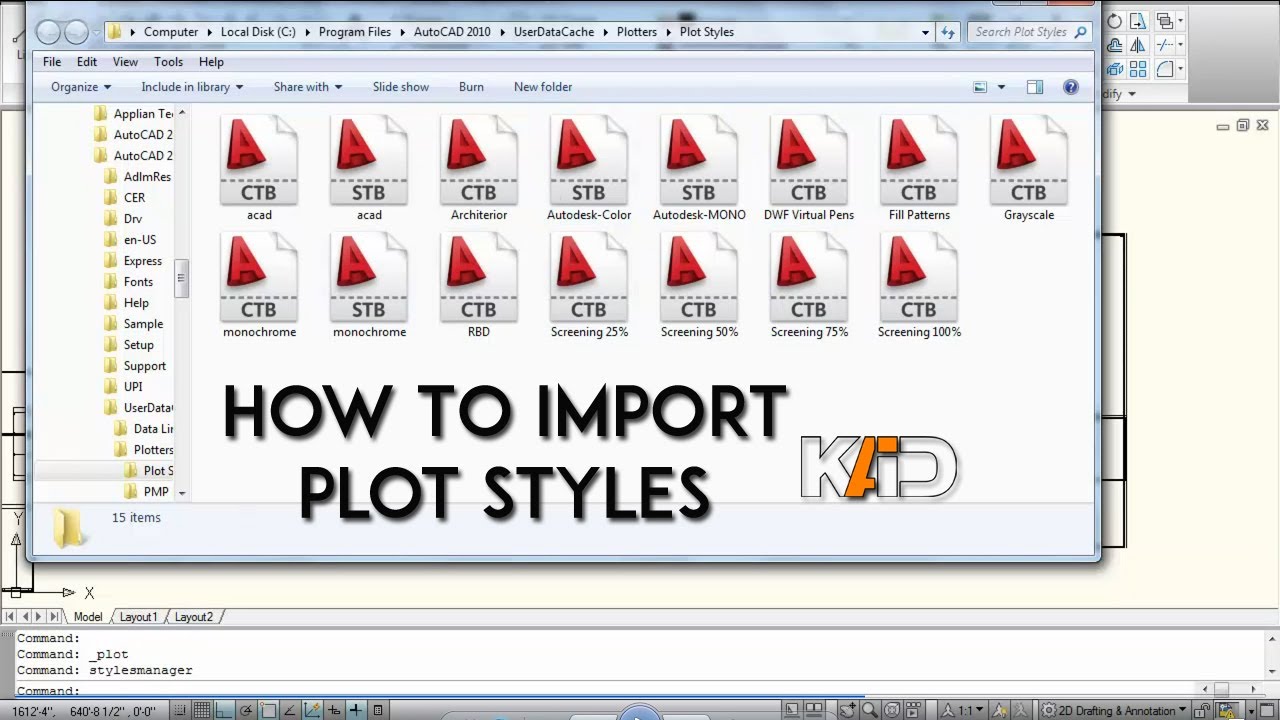
Task: Select the DWF Virtual Pens file
Action: (809, 168)
